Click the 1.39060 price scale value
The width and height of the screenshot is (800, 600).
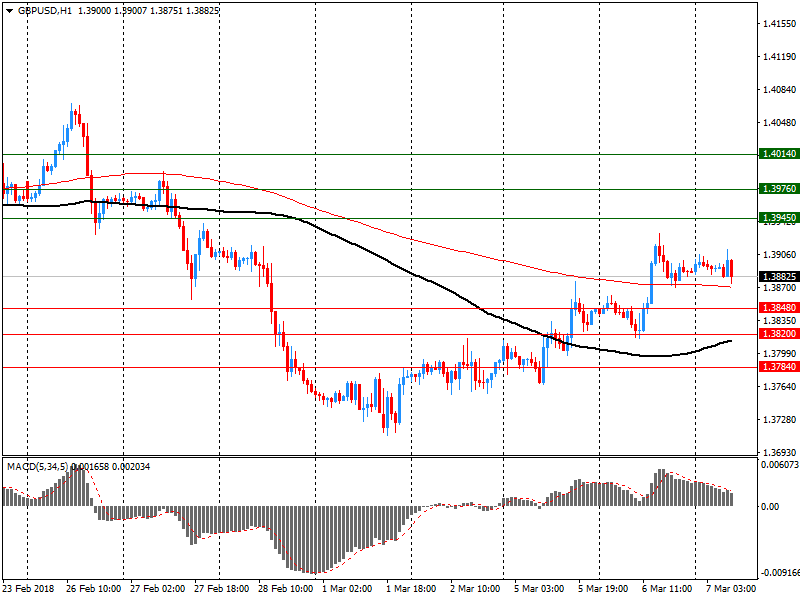tap(779, 255)
